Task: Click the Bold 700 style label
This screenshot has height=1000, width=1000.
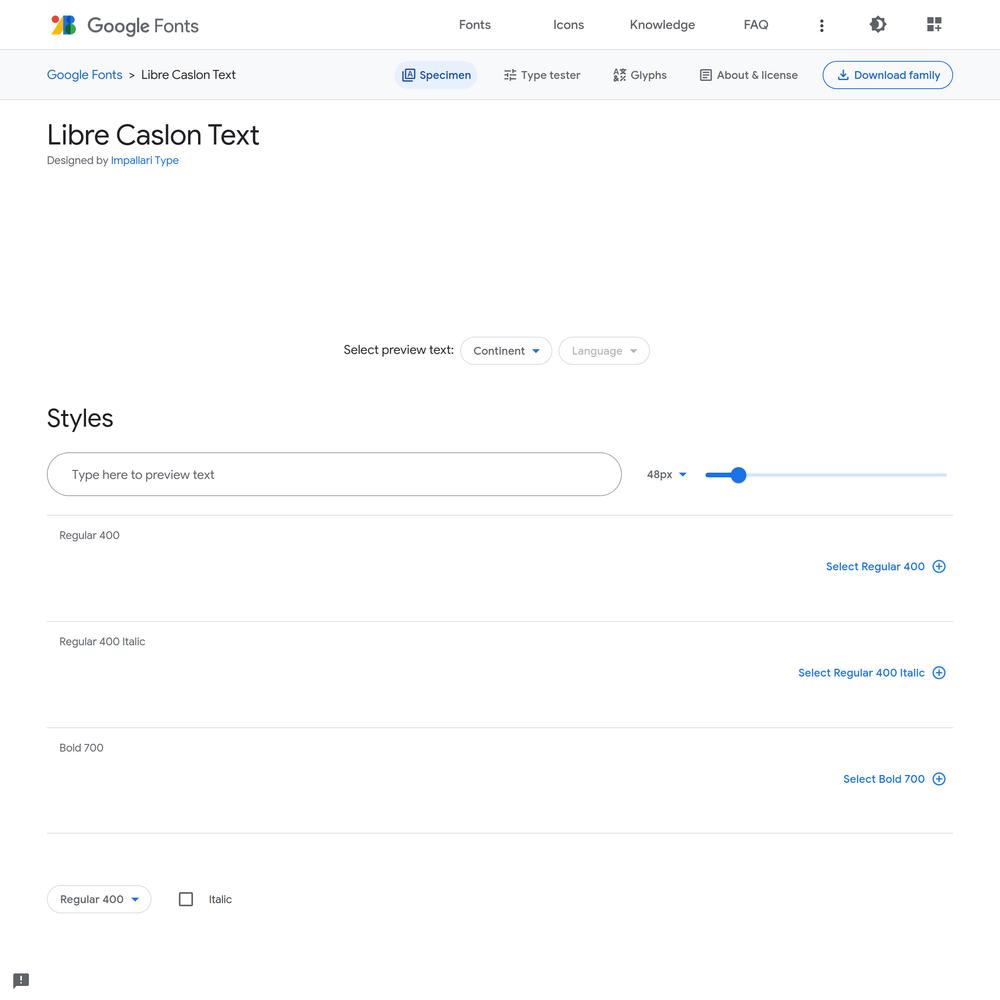Action: (81, 747)
